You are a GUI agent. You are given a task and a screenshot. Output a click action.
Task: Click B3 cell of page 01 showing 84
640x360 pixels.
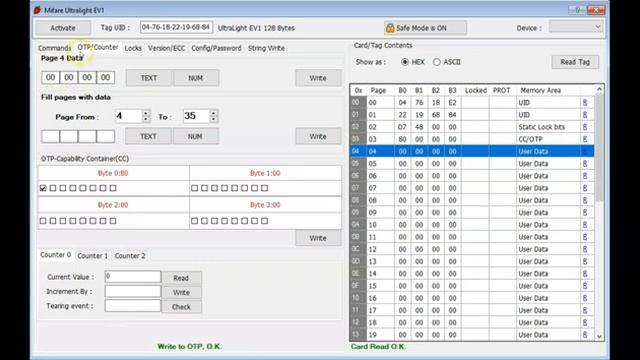[x=452, y=115]
